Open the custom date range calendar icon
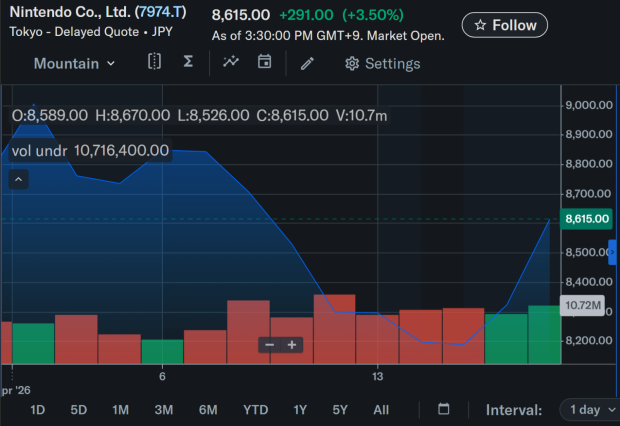The image size is (620, 426). 444,409
